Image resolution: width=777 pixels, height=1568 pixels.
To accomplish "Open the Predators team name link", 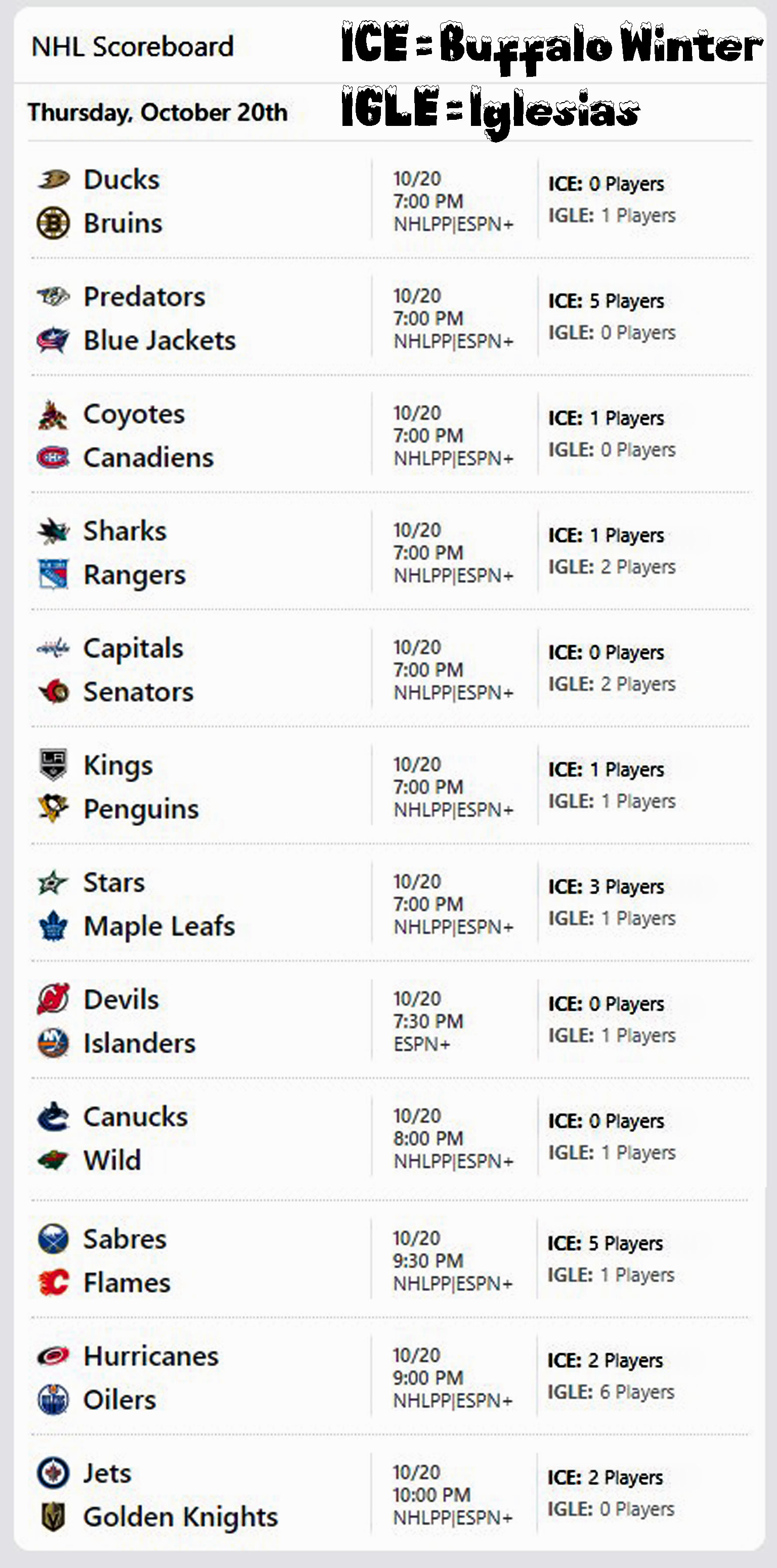I will point(144,297).
